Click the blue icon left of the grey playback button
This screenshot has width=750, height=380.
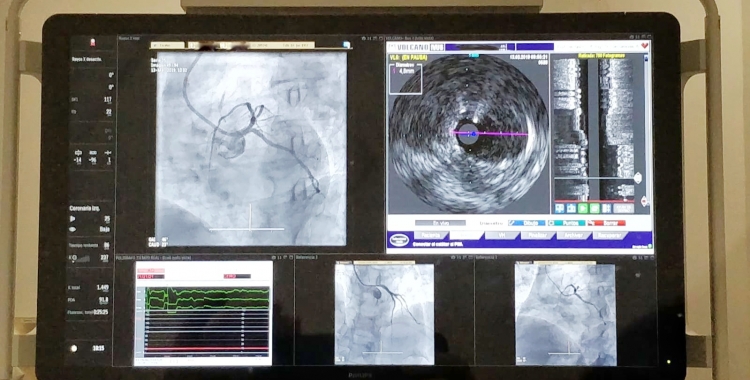click(606, 208)
